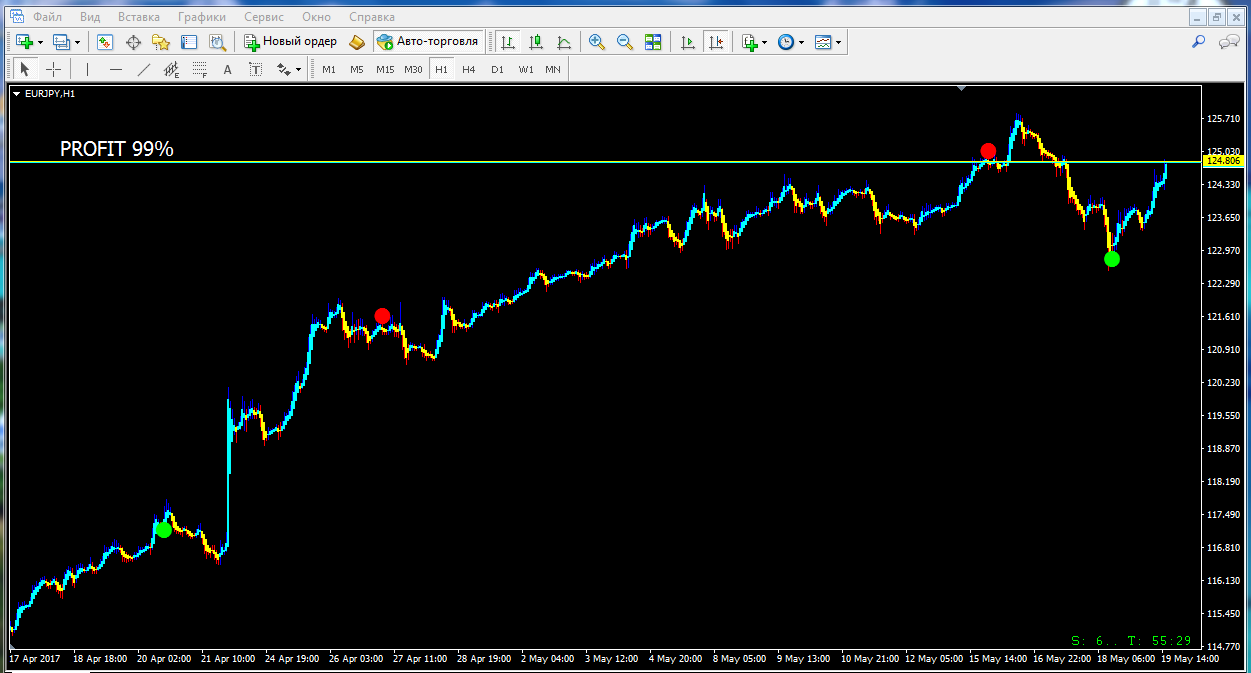Select the line chart icon
The image size is (1251, 673).
coord(564,42)
